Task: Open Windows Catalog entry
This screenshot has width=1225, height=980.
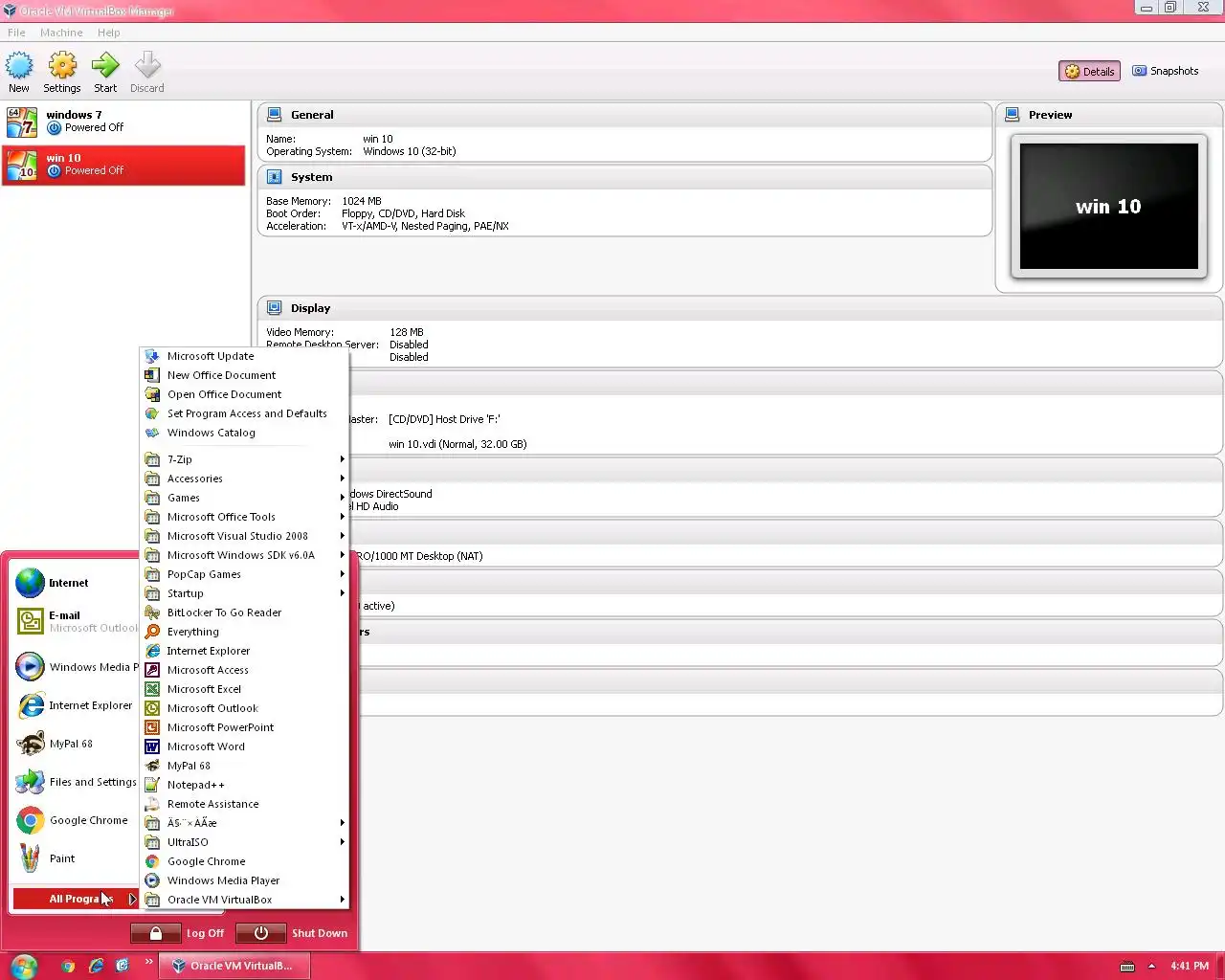Action: [244, 433]
